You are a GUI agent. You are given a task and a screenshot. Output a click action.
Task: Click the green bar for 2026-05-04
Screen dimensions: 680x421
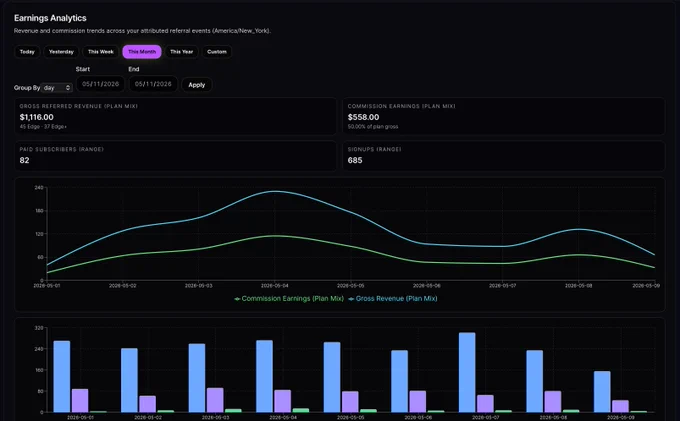[301, 410]
